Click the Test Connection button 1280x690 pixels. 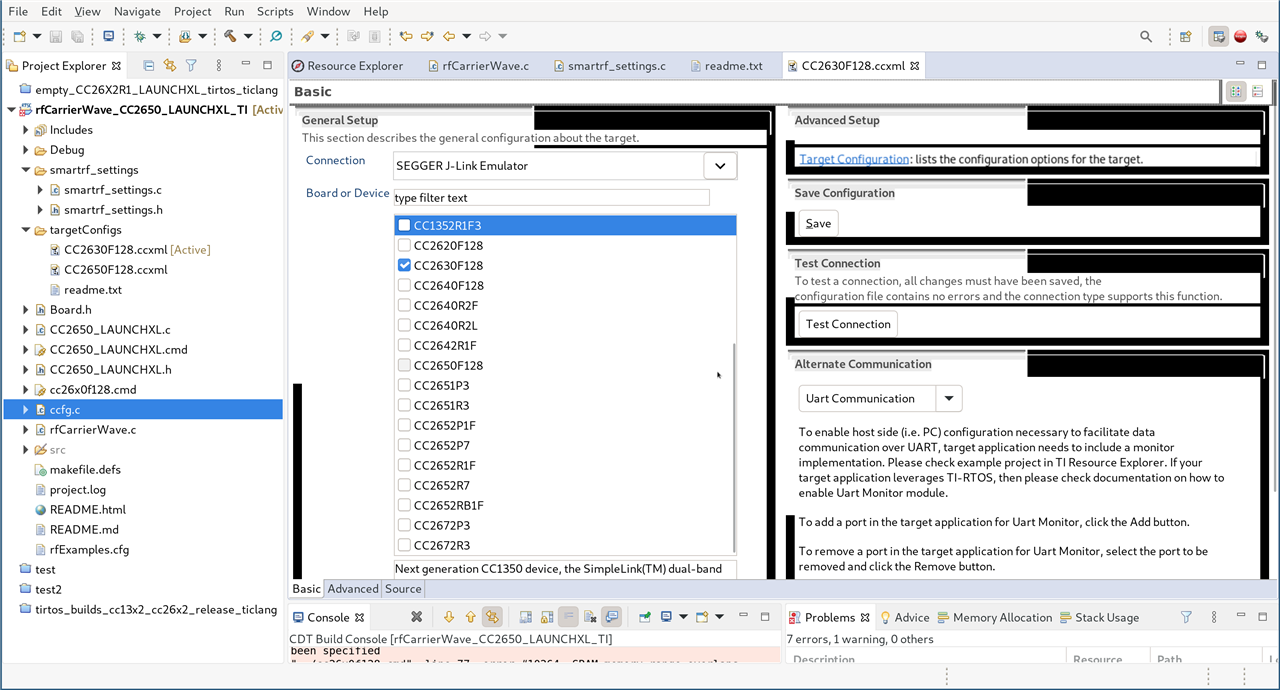[x=848, y=324]
